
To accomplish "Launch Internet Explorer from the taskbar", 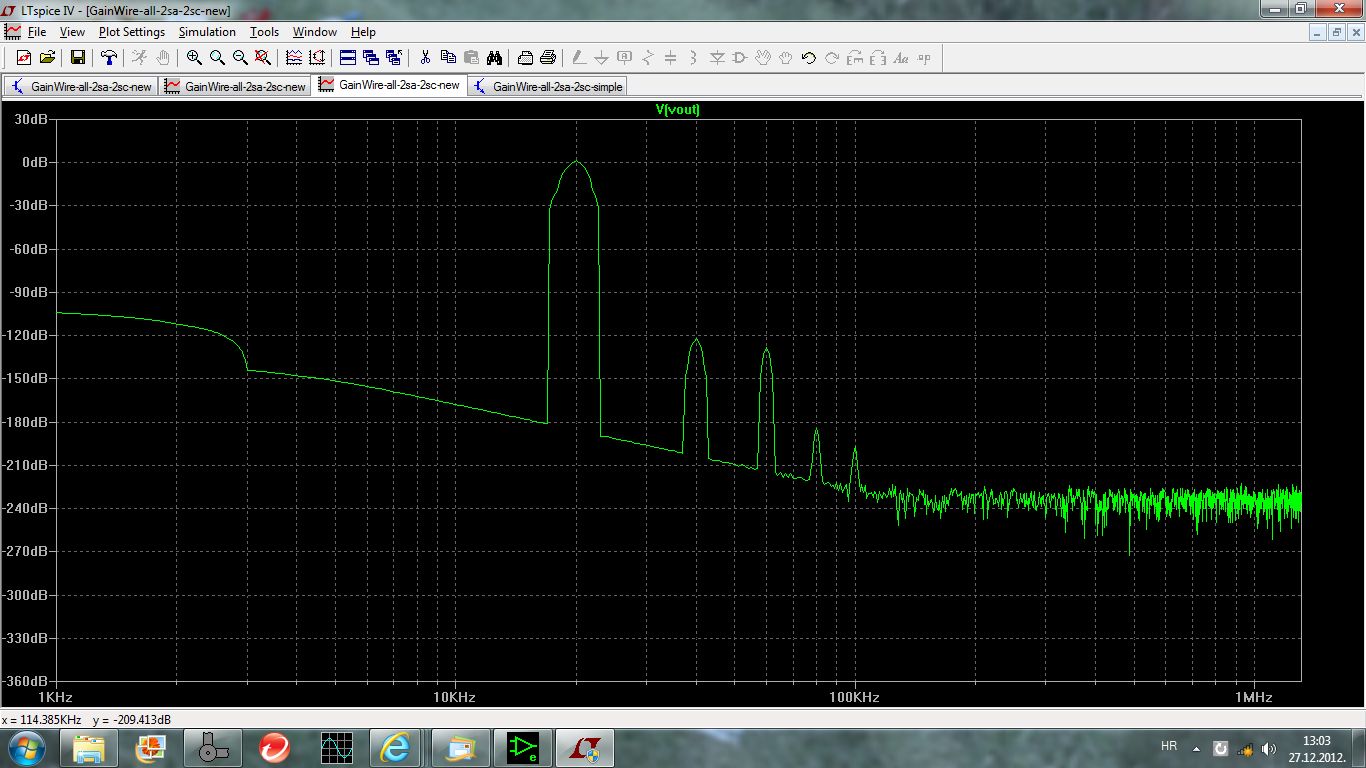I will (x=395, y=747).
